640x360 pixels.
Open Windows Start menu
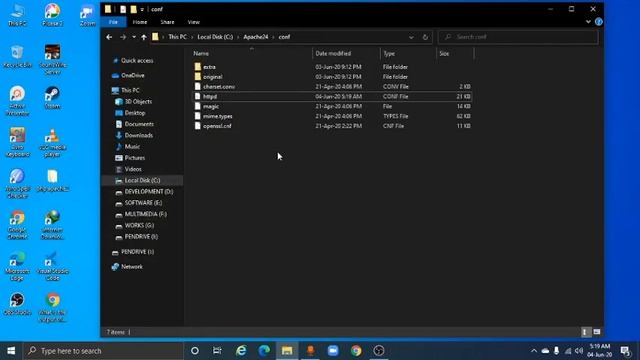(11, 351)
